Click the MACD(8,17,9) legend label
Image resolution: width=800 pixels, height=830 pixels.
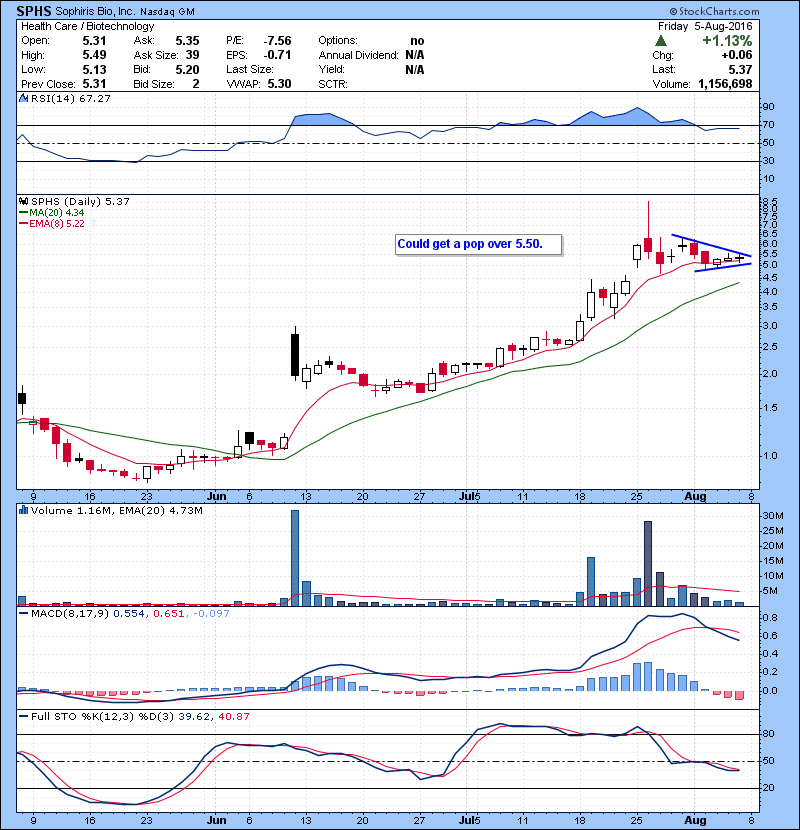coord(70,614)
